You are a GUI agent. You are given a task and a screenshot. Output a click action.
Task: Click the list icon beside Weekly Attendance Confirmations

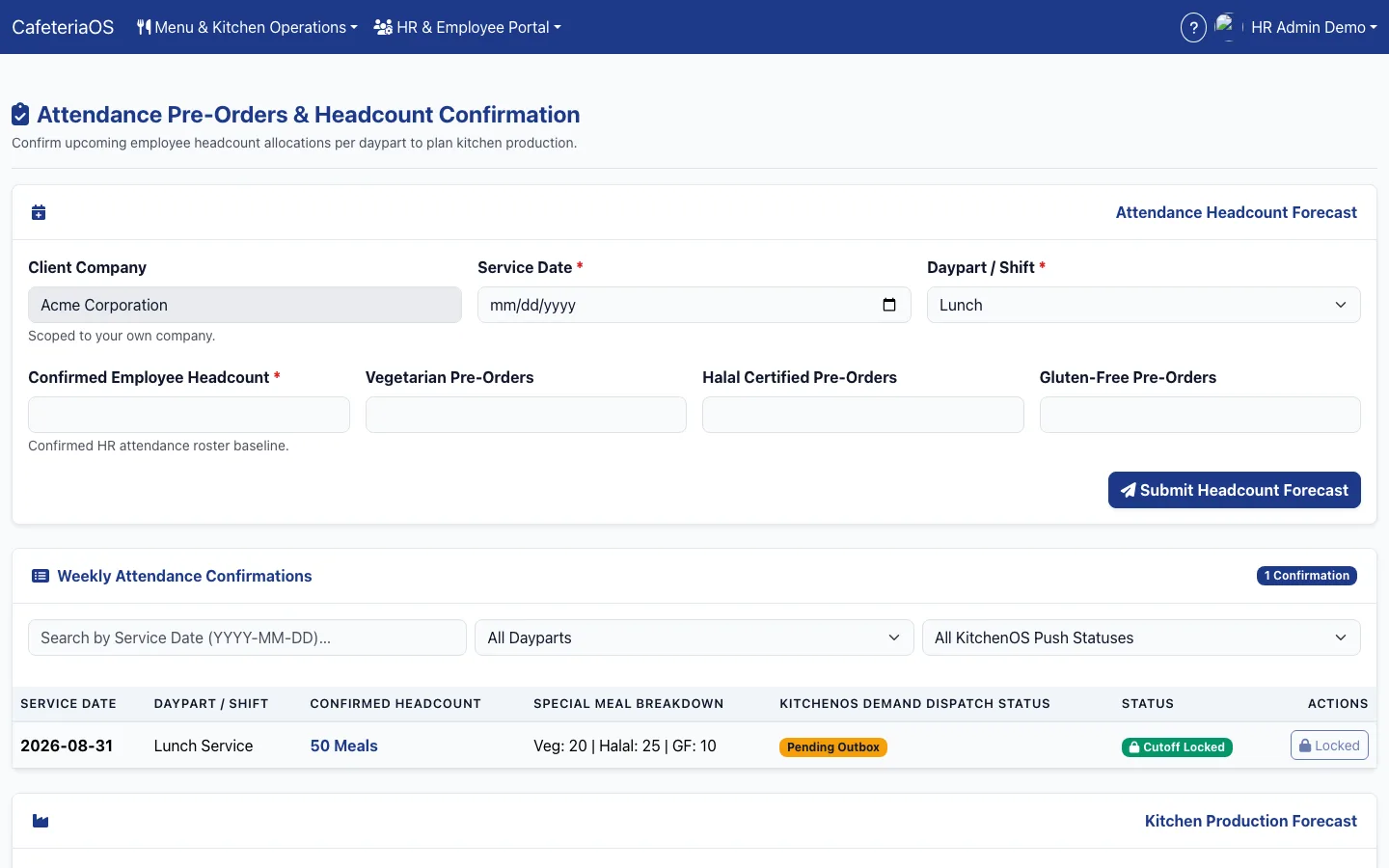pos(41,576)
